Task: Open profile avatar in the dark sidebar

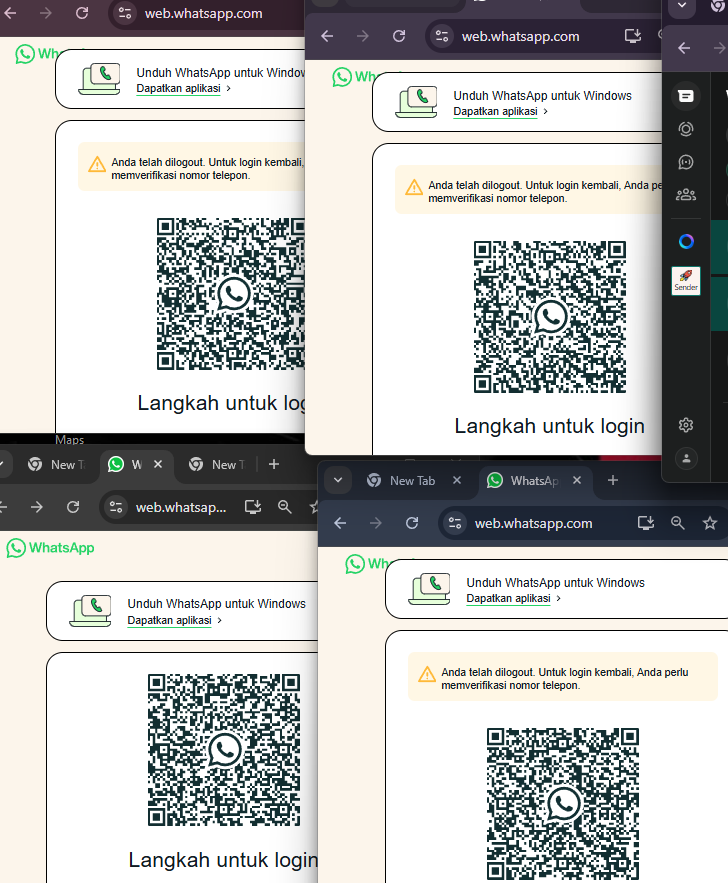Action: [x=686, y=458]
